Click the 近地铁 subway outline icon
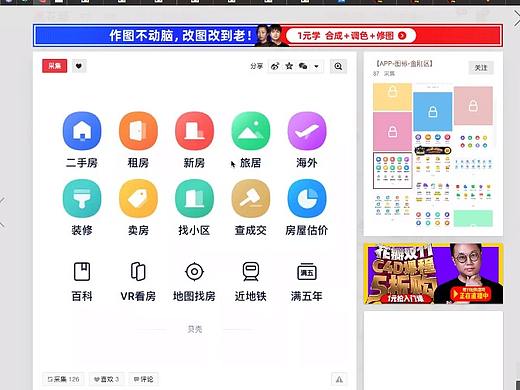Screen dimensions: 520x390 click(251, 271)
